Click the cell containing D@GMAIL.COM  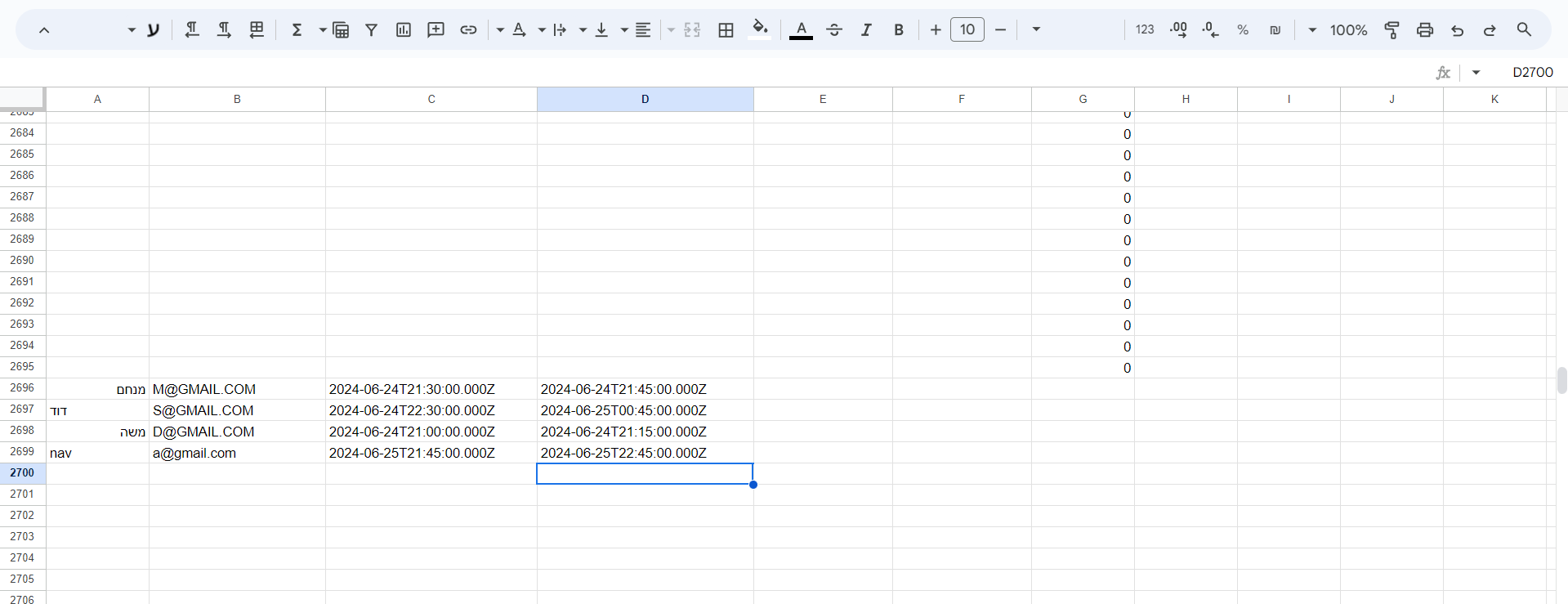click(x=237, y=432)
